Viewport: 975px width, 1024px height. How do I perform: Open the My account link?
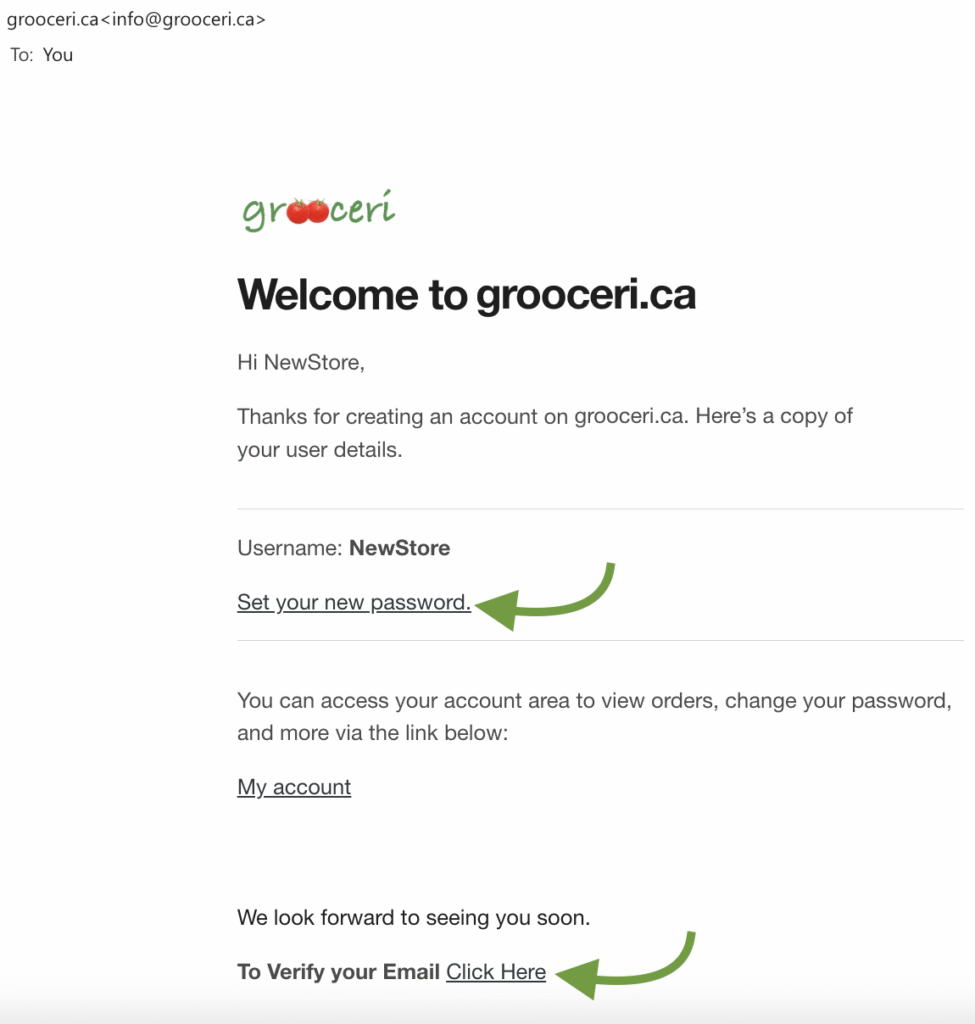click(x=294, y=787)
